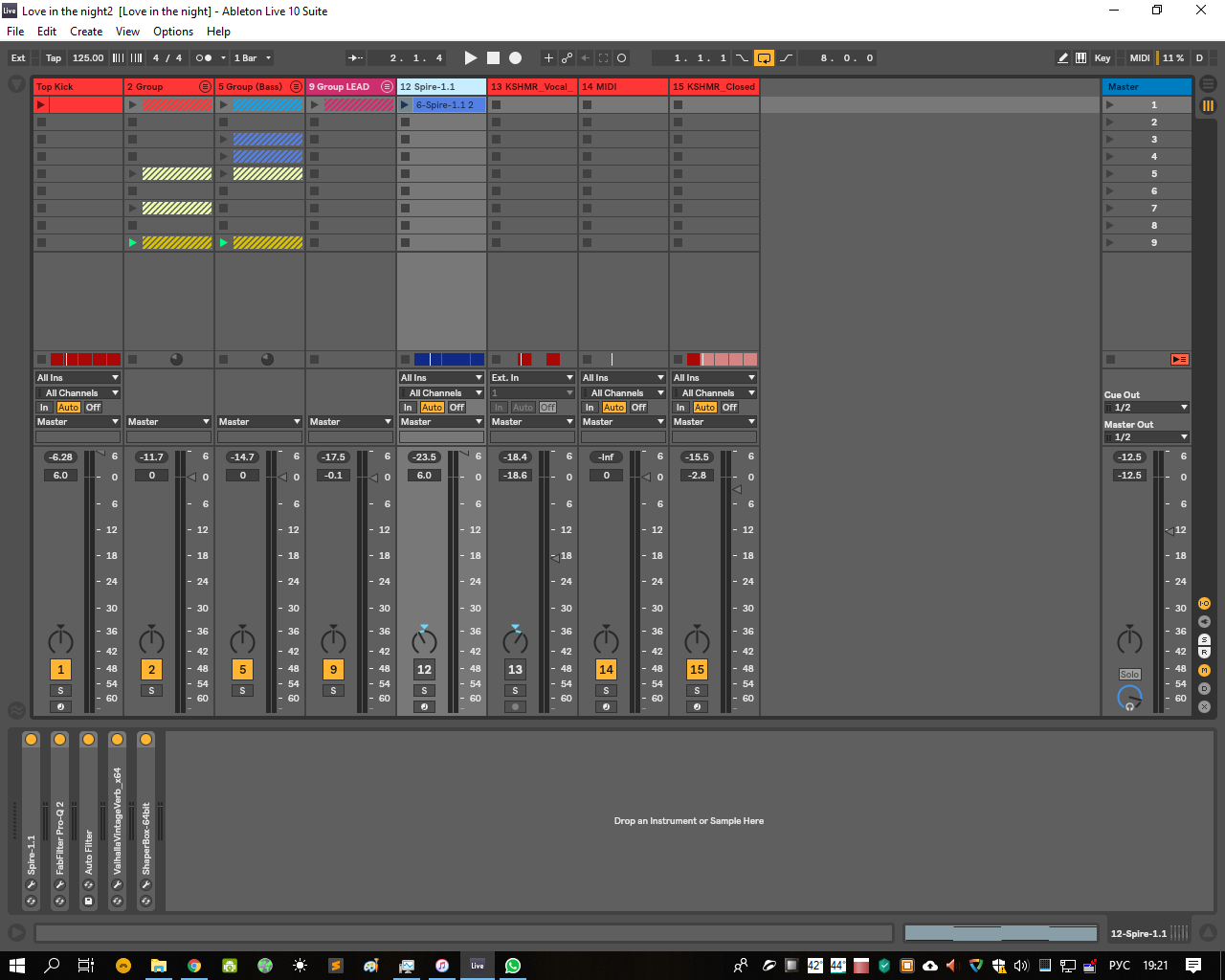The image size is (1225, 980).
Task: Launch the 6-Spire-1.1 2 clip
Action: 405,105
